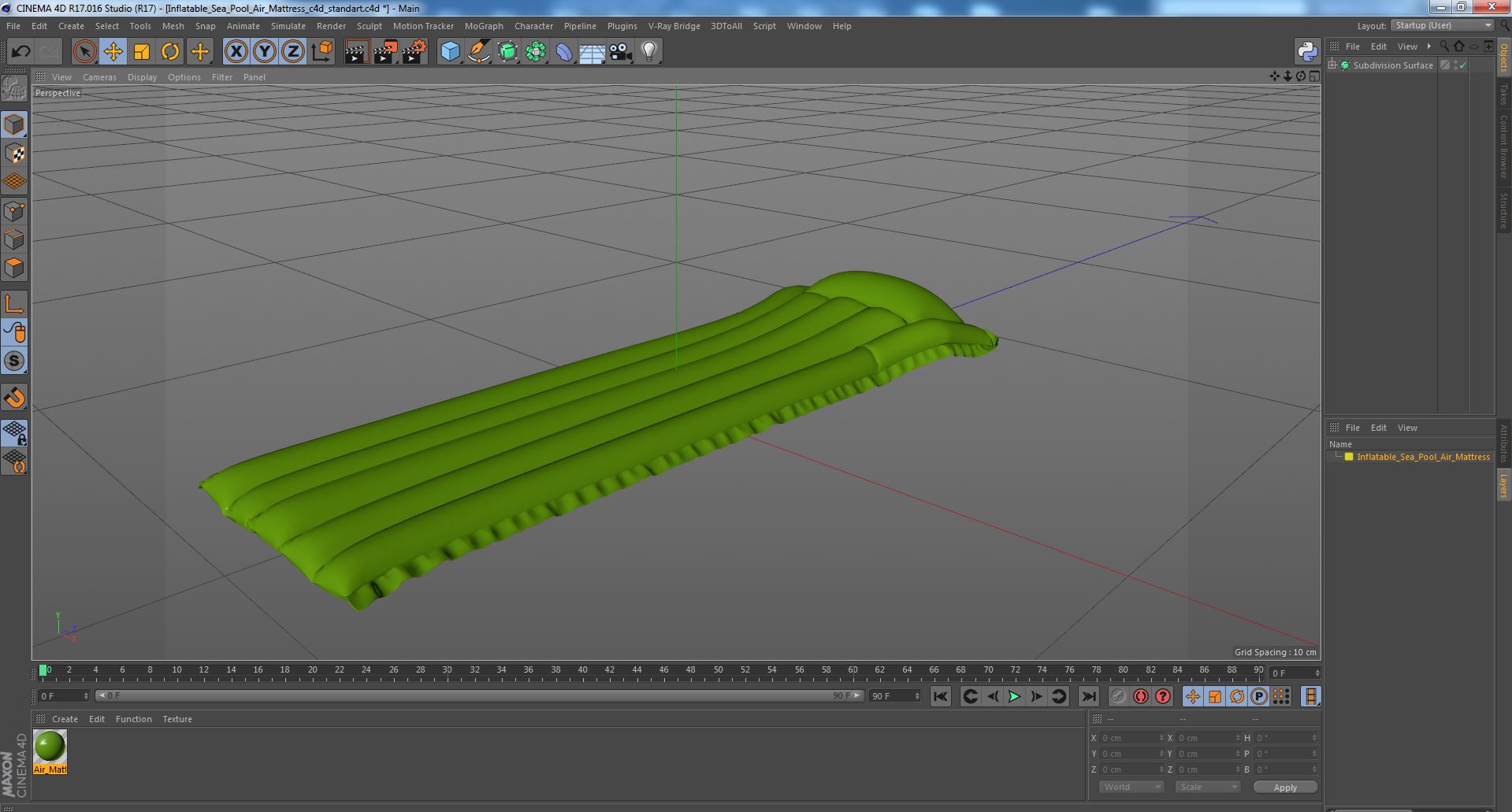
Task: Toggle viewport maximize icon
Action: tap(1314, 76)
